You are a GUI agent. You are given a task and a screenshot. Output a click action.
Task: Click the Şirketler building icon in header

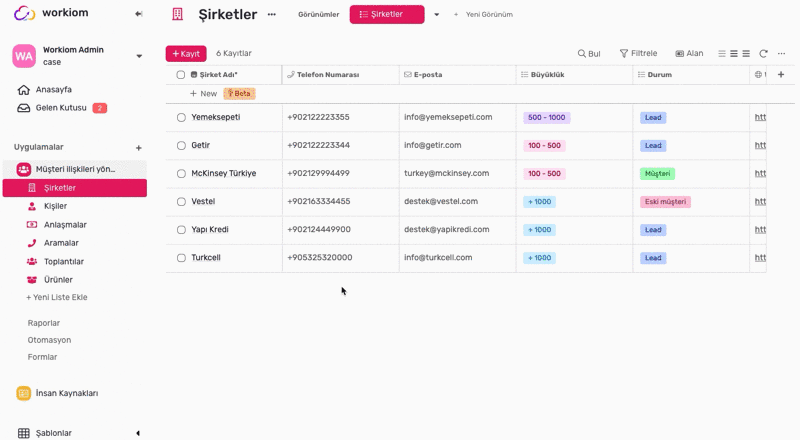click(x=178, y=14)
